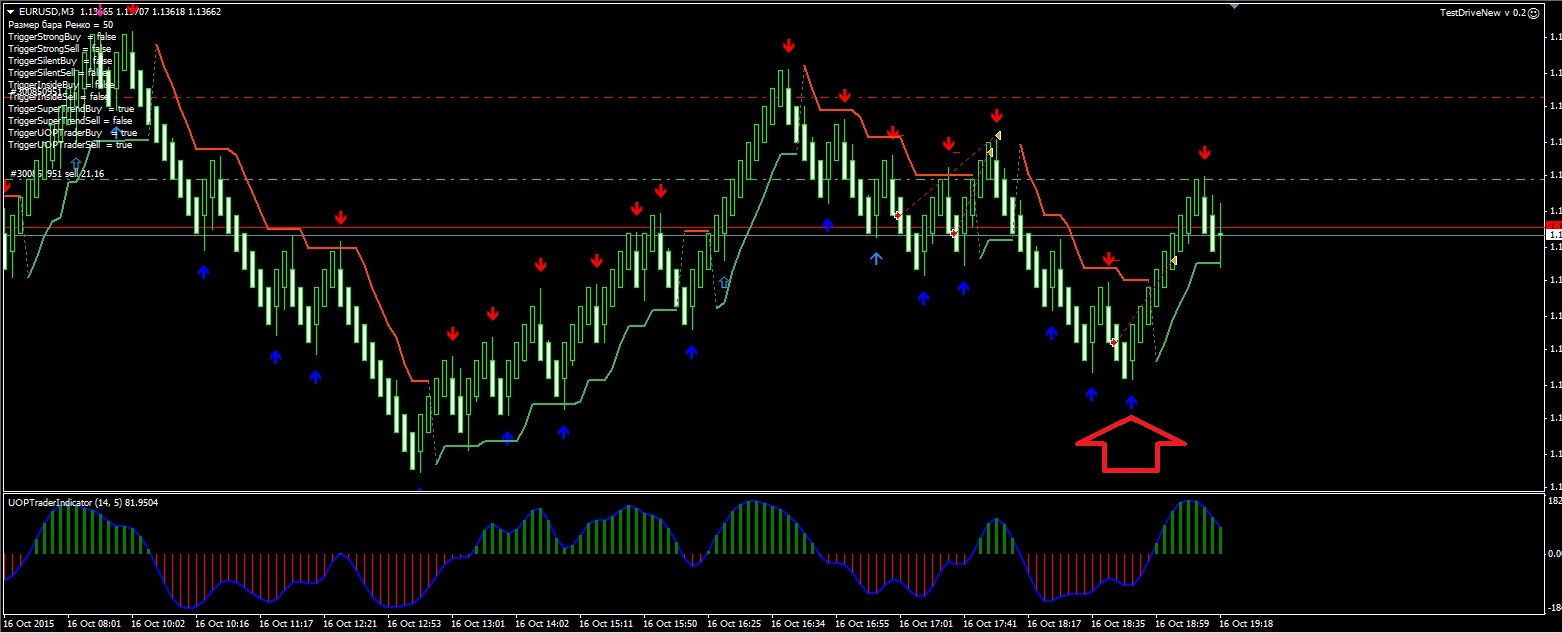Viewport: 1562px width, 633px height.
Task: Click the 0.00 level on indicator scale
Action: click(1553, 553)
